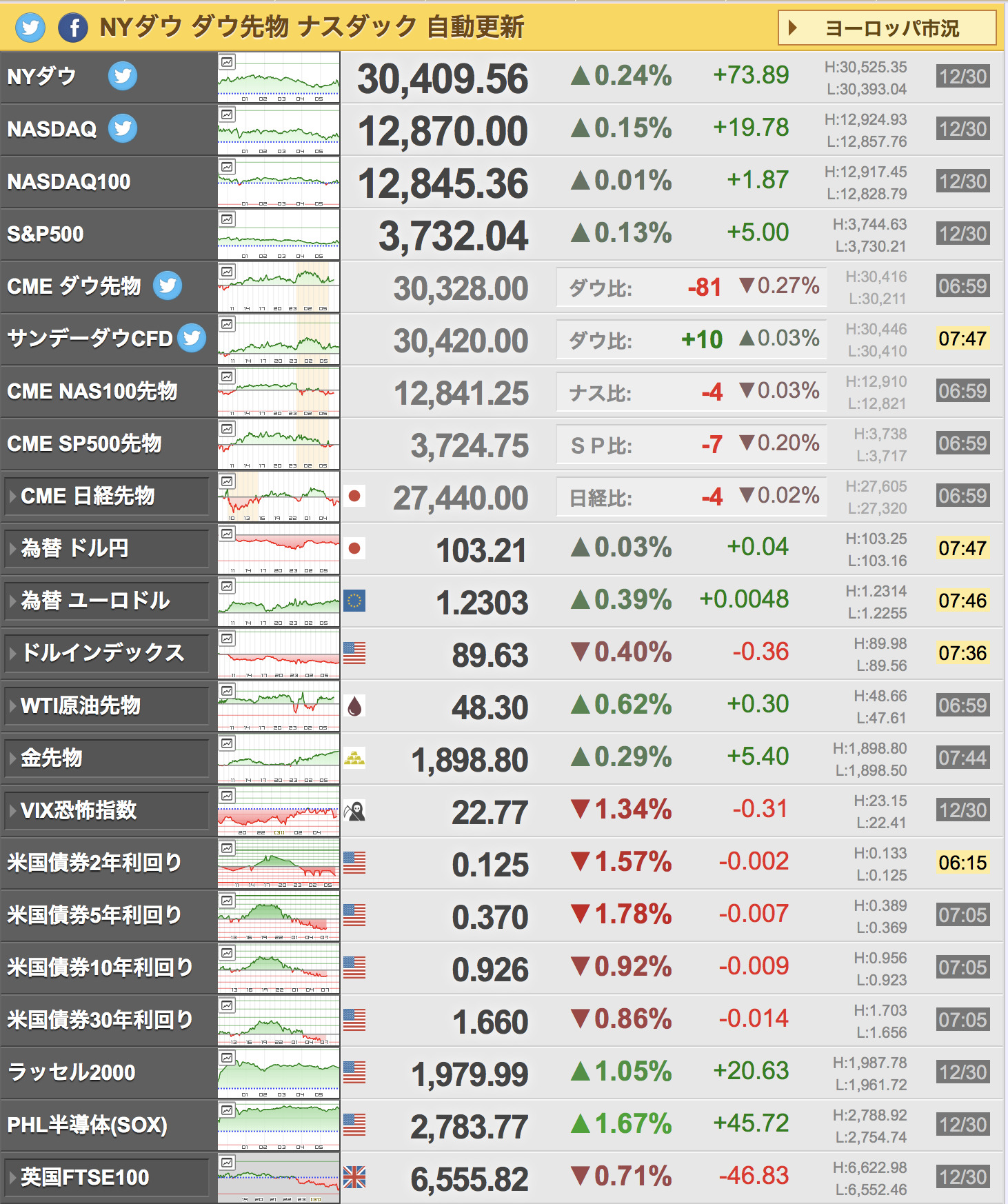Click the 米国債券10年利回り value 0.926
Image resolution: width=1008 pixels, height=1204 pixels.
tap(490, 970)
